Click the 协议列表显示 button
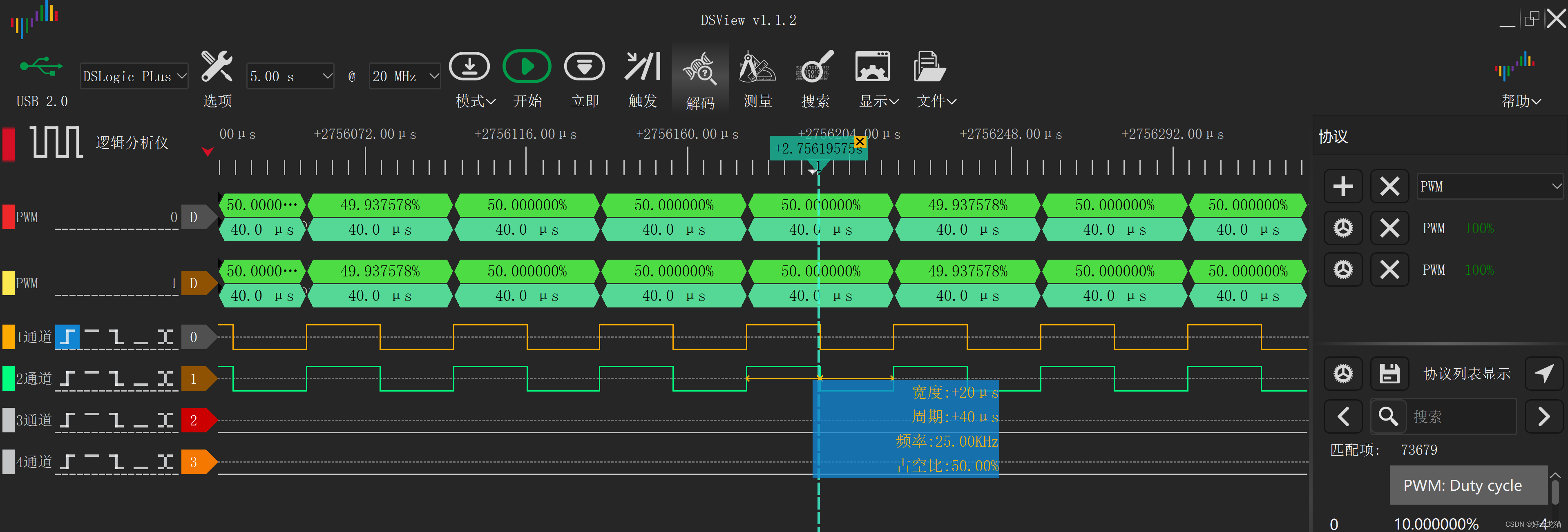The image size is (1568, 532). [1467, 373]
